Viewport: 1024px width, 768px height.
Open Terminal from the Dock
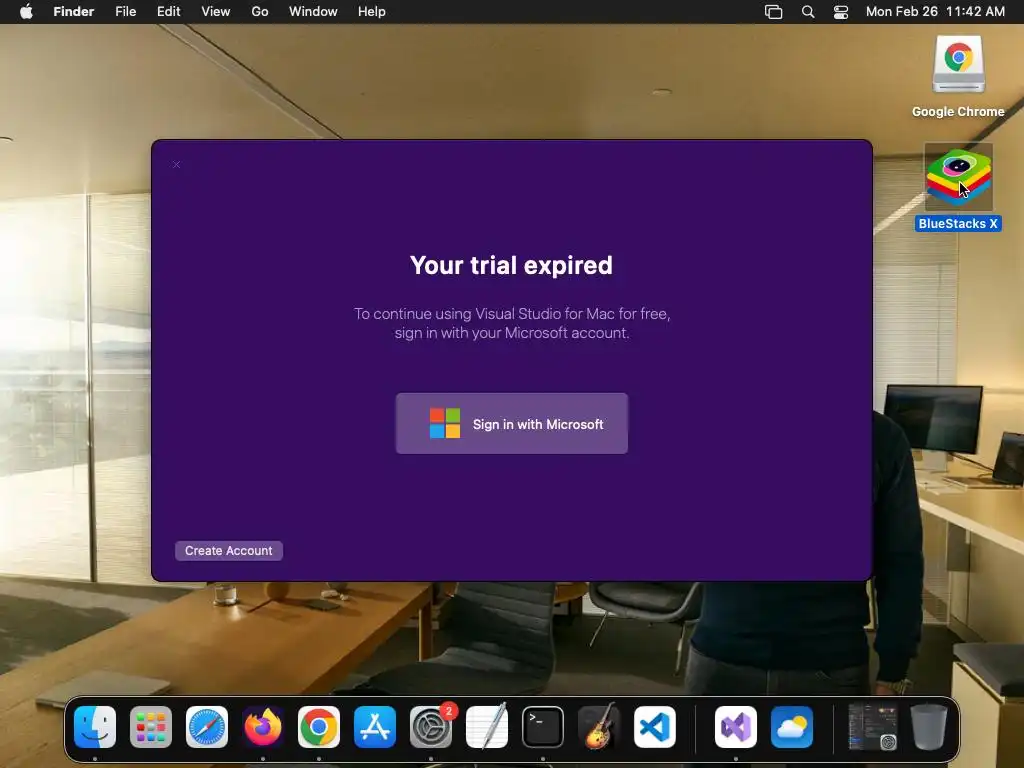[543, 727]
